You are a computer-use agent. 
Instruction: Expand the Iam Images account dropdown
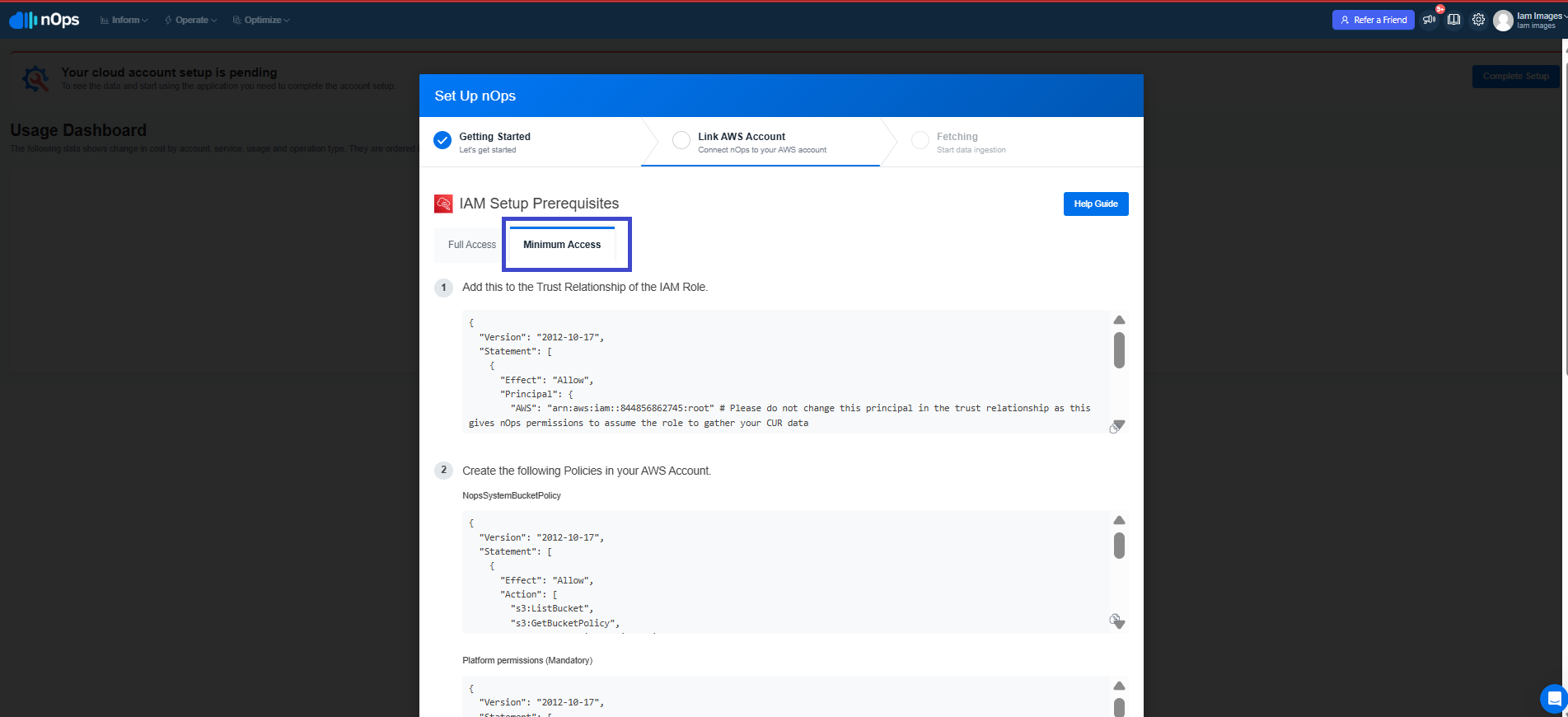coord(1542,20)
